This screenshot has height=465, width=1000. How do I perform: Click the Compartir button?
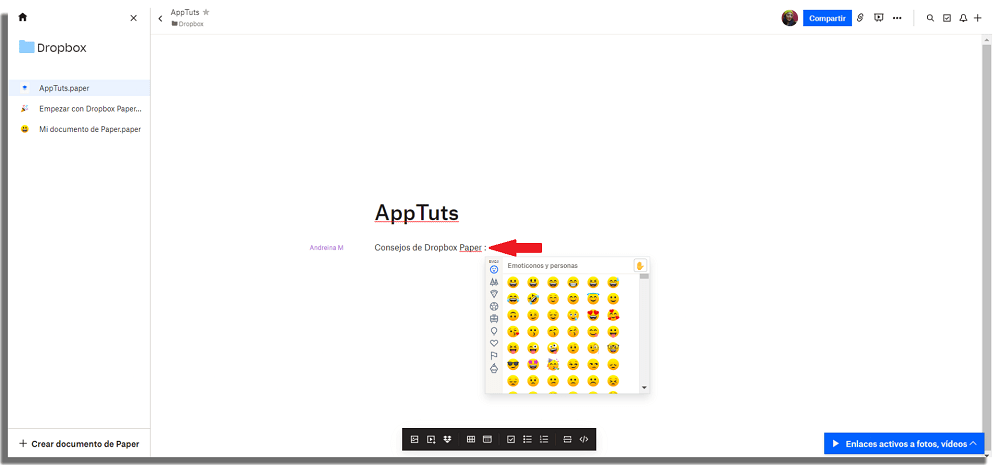[827, 18]
